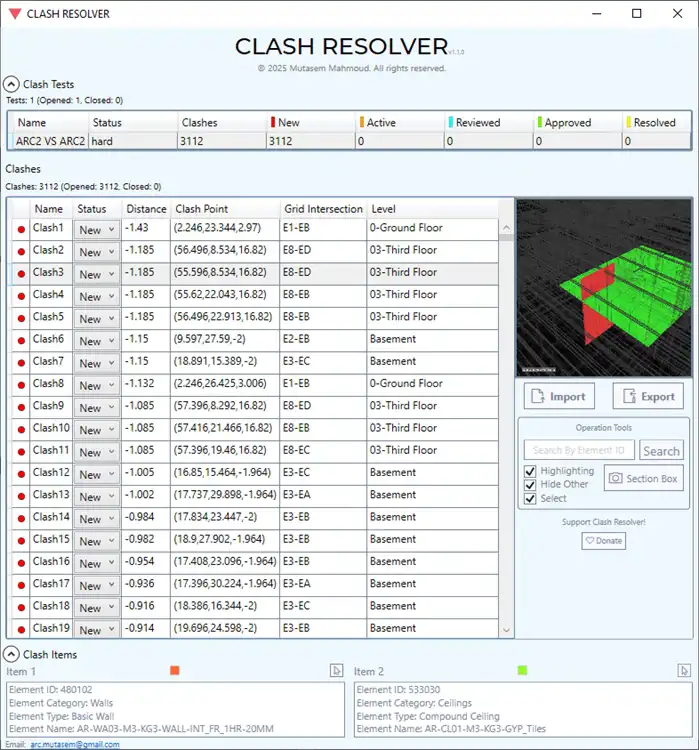This screenshot has height=750, width=699.
Task: Select Element ID: 480102 text
Action: click(x=51, y=689)
